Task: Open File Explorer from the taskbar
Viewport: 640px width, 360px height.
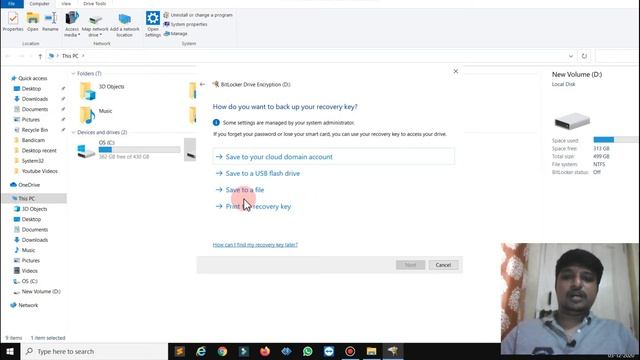Action: (371, 351)
